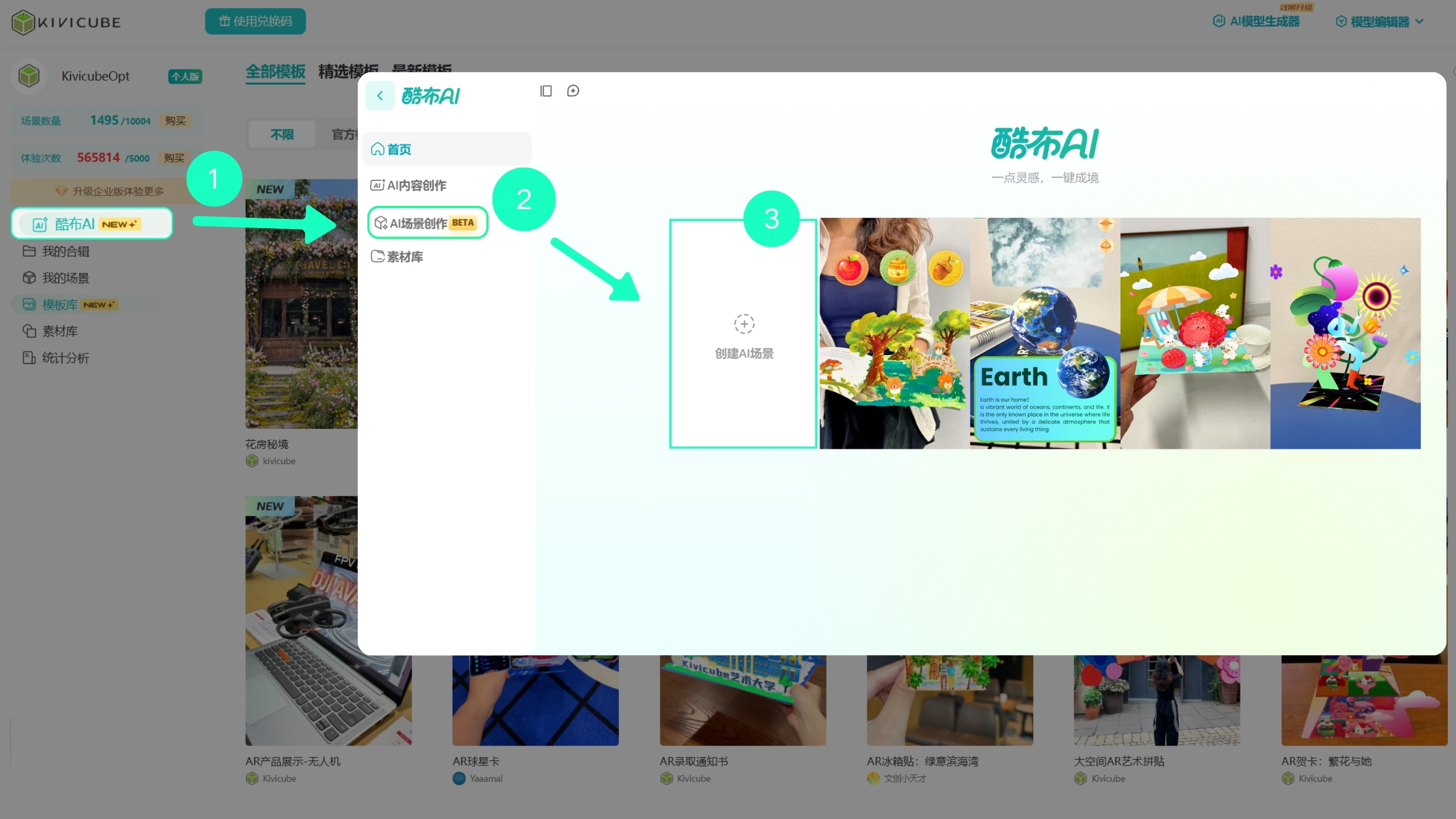Open the Earth AR example thumbnail

coord(1045,334)
